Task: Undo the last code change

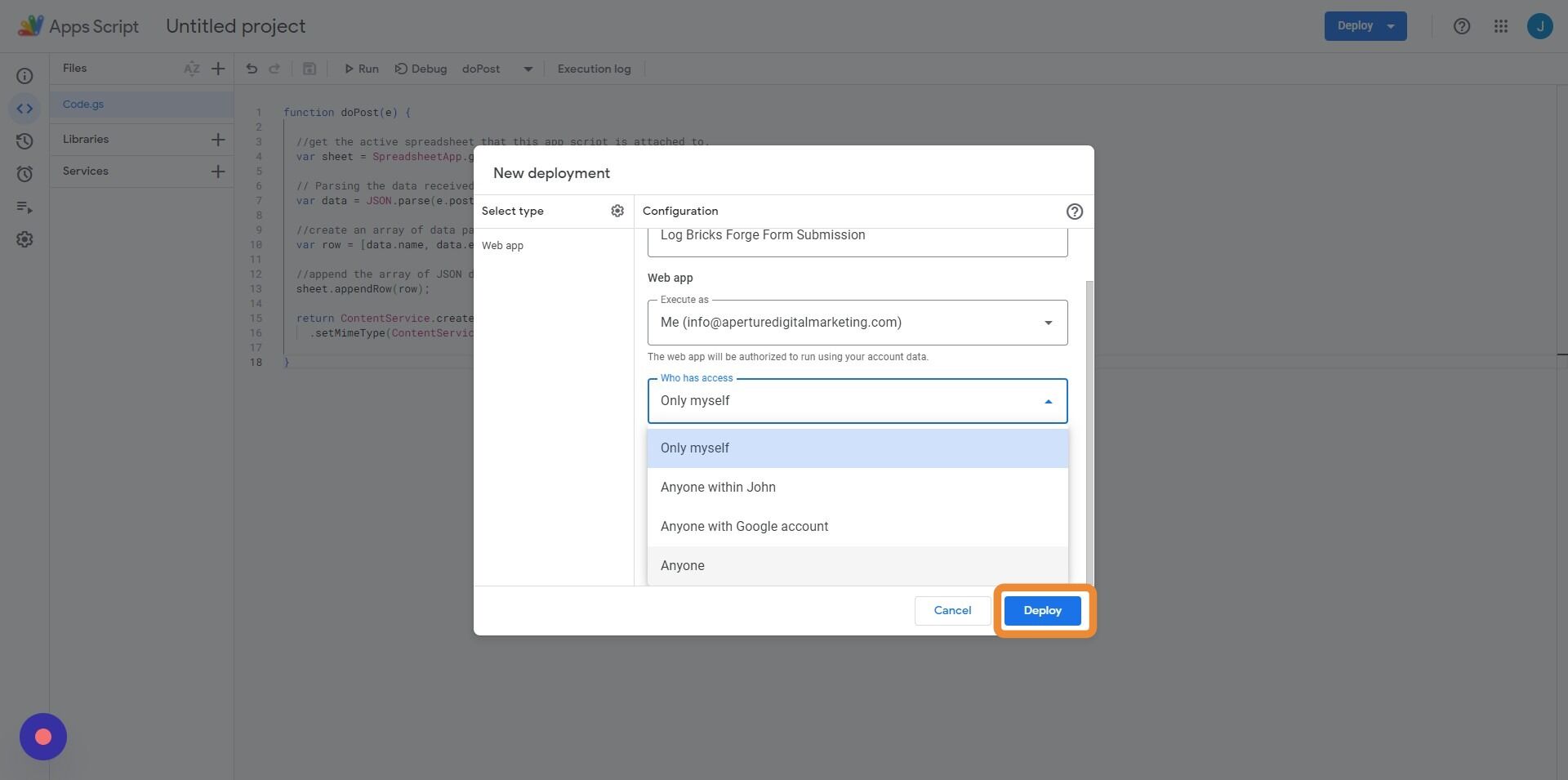Action: [252, 69]
